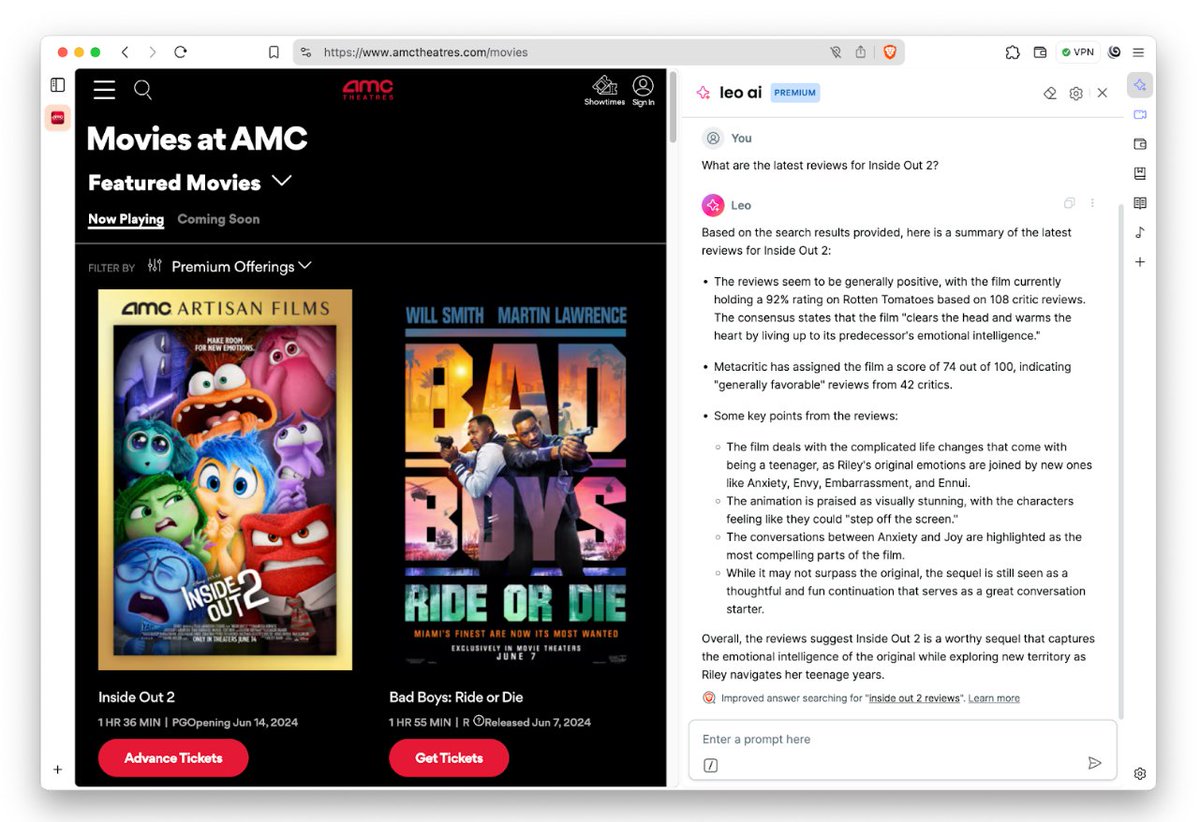This screenshot has width=1200, height=822.
Task: Click the Brave profile swirl icon
Action: tap(1114, 52)
